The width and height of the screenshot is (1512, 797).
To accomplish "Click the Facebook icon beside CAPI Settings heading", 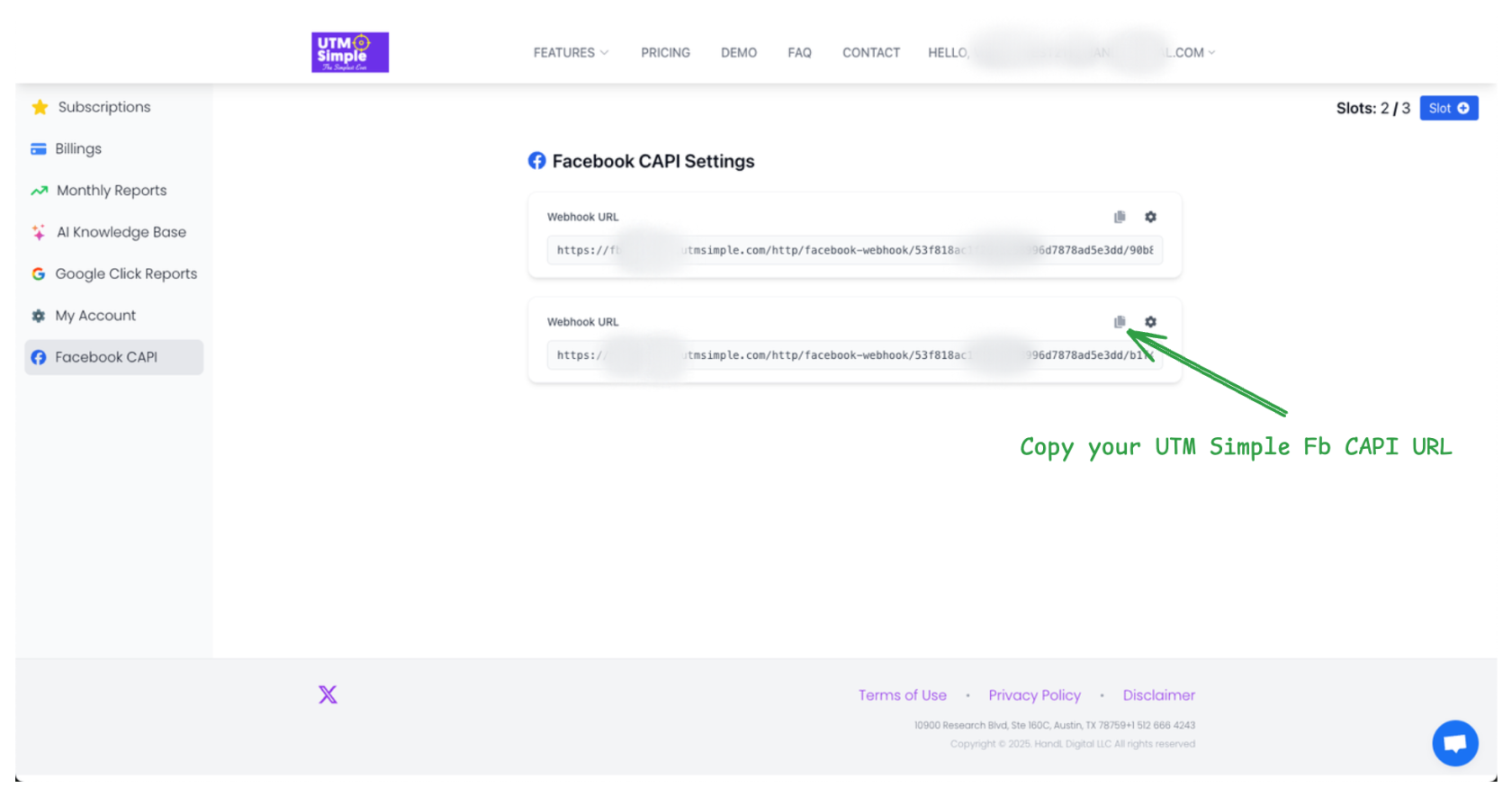I will 537,161.
